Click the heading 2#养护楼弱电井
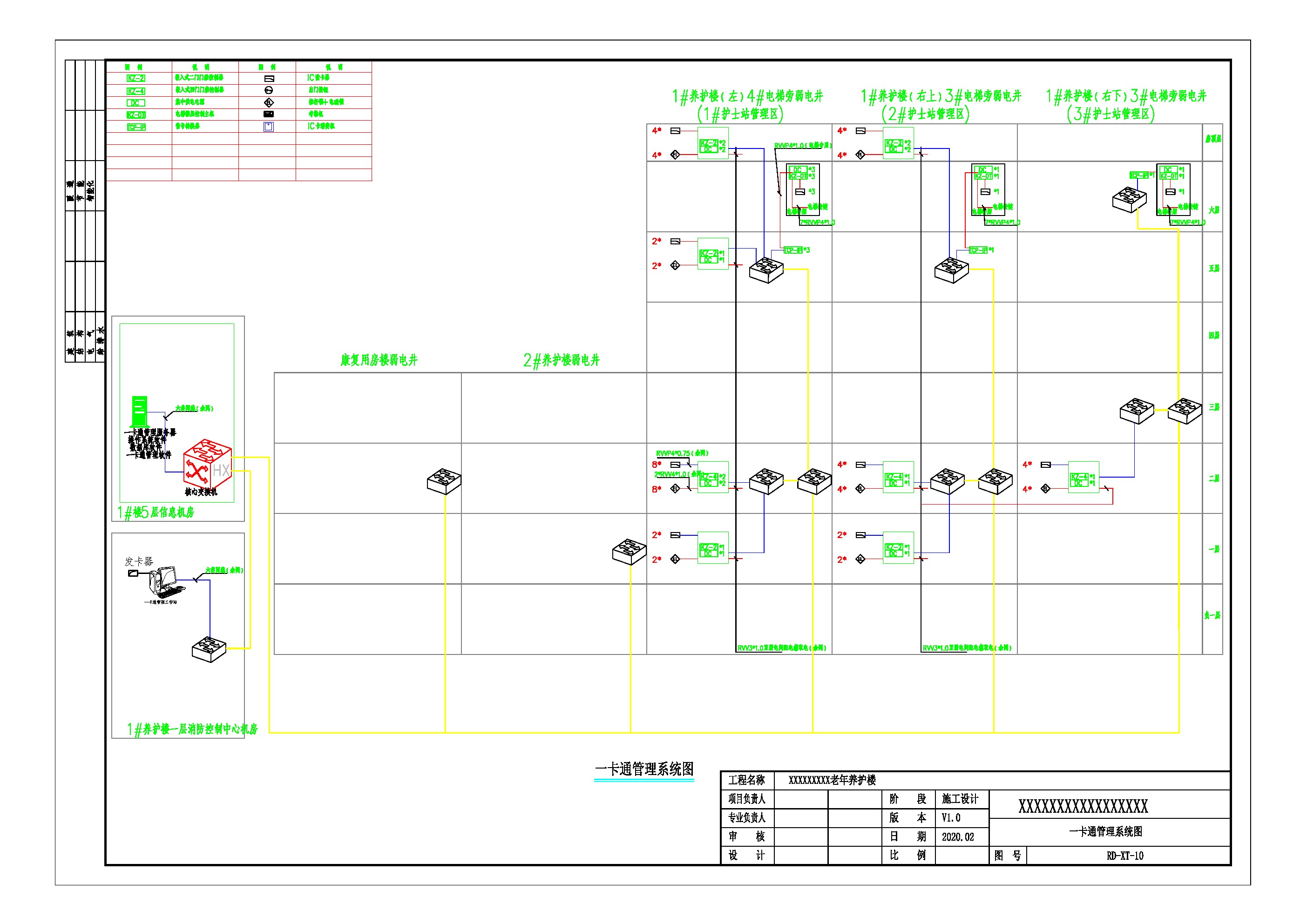The image size is (1307, 924). pos(561,360)
